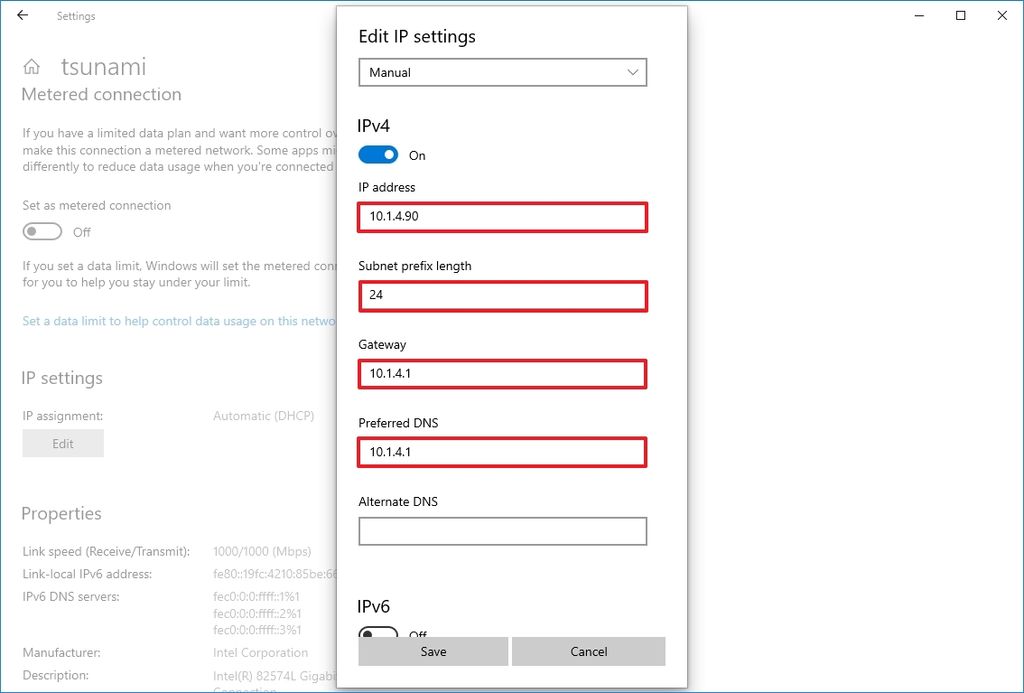The image size is (1024, 693).
Task: Navigate back using the arrow icon
Action: 21,15
